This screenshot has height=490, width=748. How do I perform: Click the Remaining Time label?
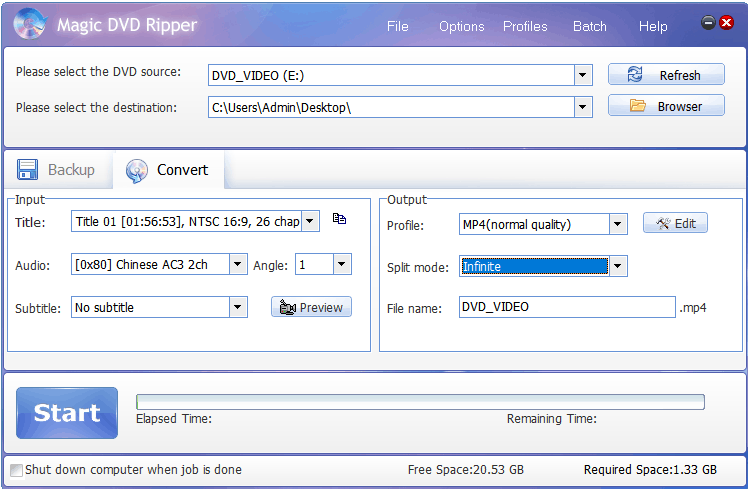(551, 418)
